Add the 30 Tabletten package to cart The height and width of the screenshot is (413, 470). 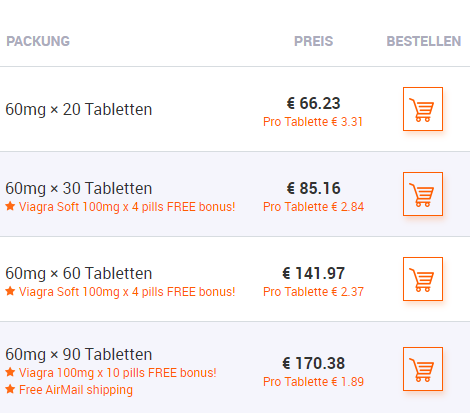[x=423, y=194]
